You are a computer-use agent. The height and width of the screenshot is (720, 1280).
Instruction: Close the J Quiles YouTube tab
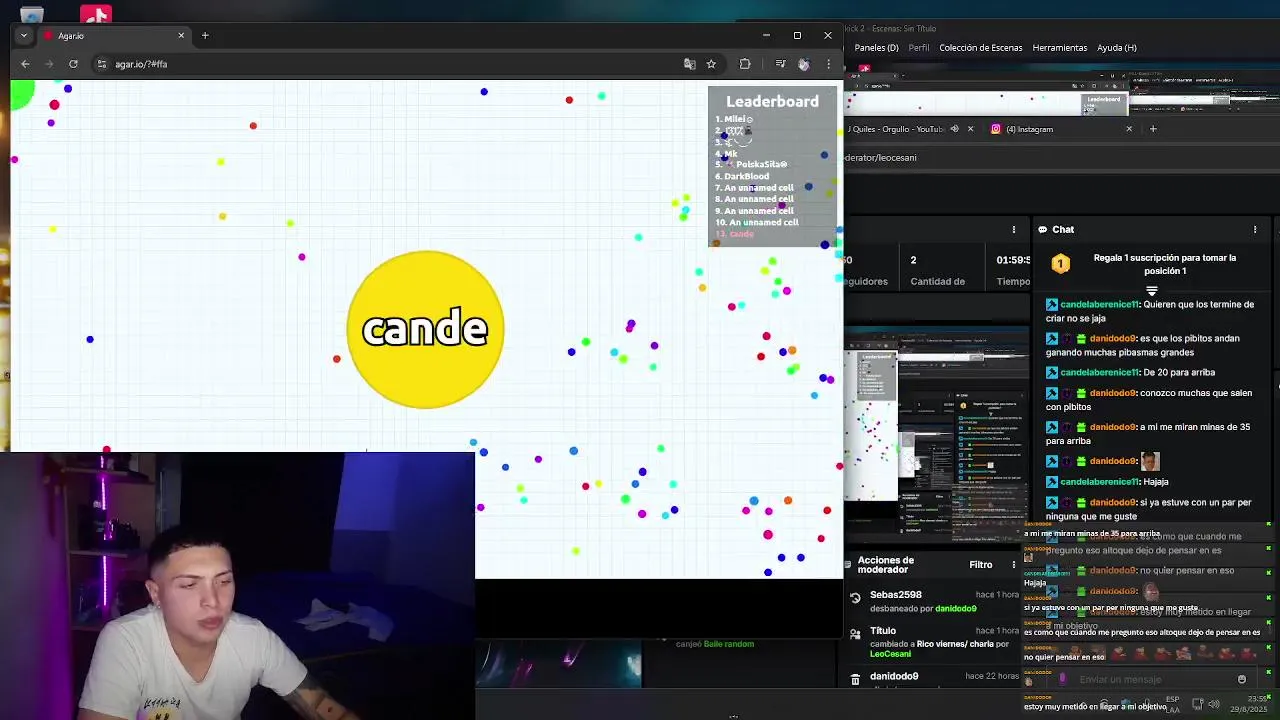tap(970, 129)
